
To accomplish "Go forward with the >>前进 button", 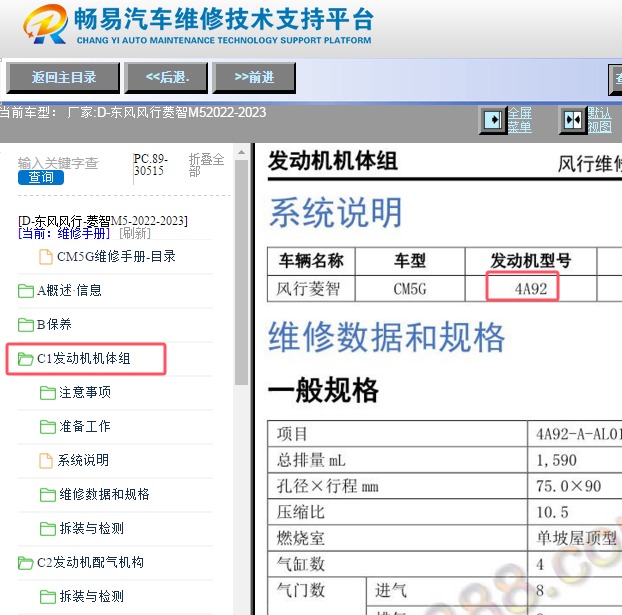I will point(254,77).
